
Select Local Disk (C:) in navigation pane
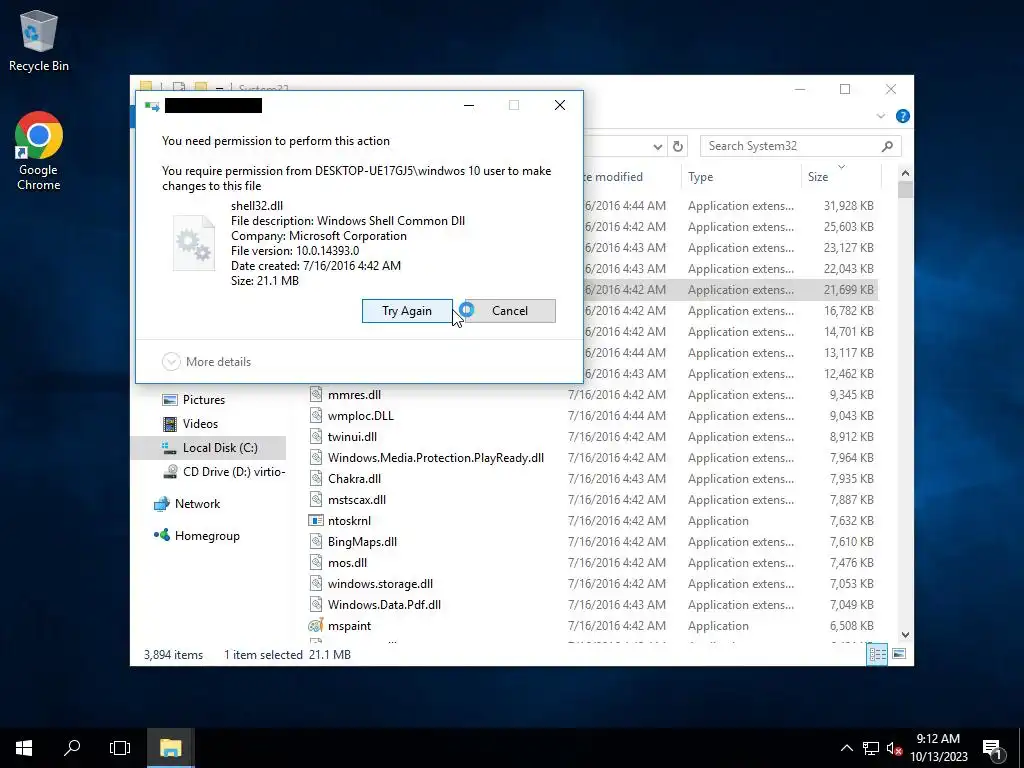(x=208, y=448)
